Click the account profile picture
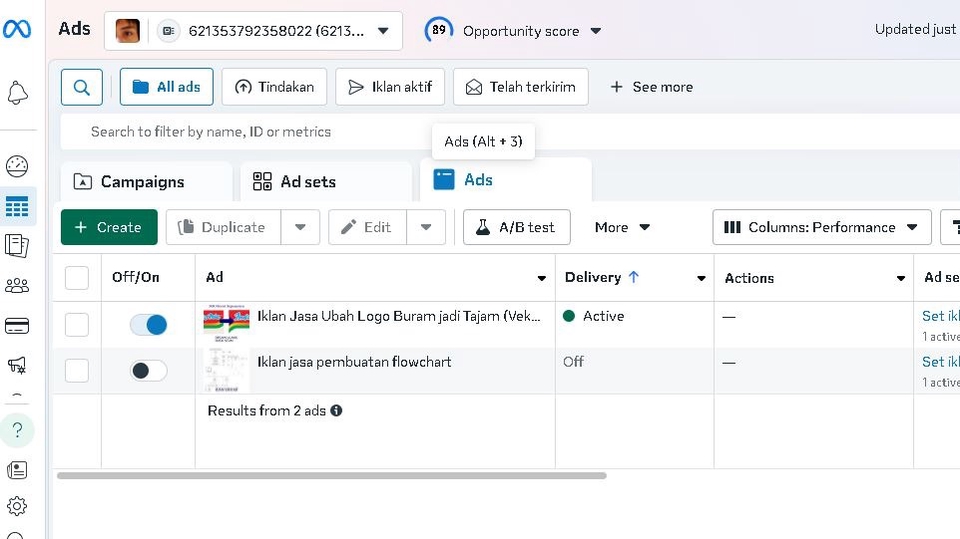The image size is (960, 539). (x=127, y=31)
